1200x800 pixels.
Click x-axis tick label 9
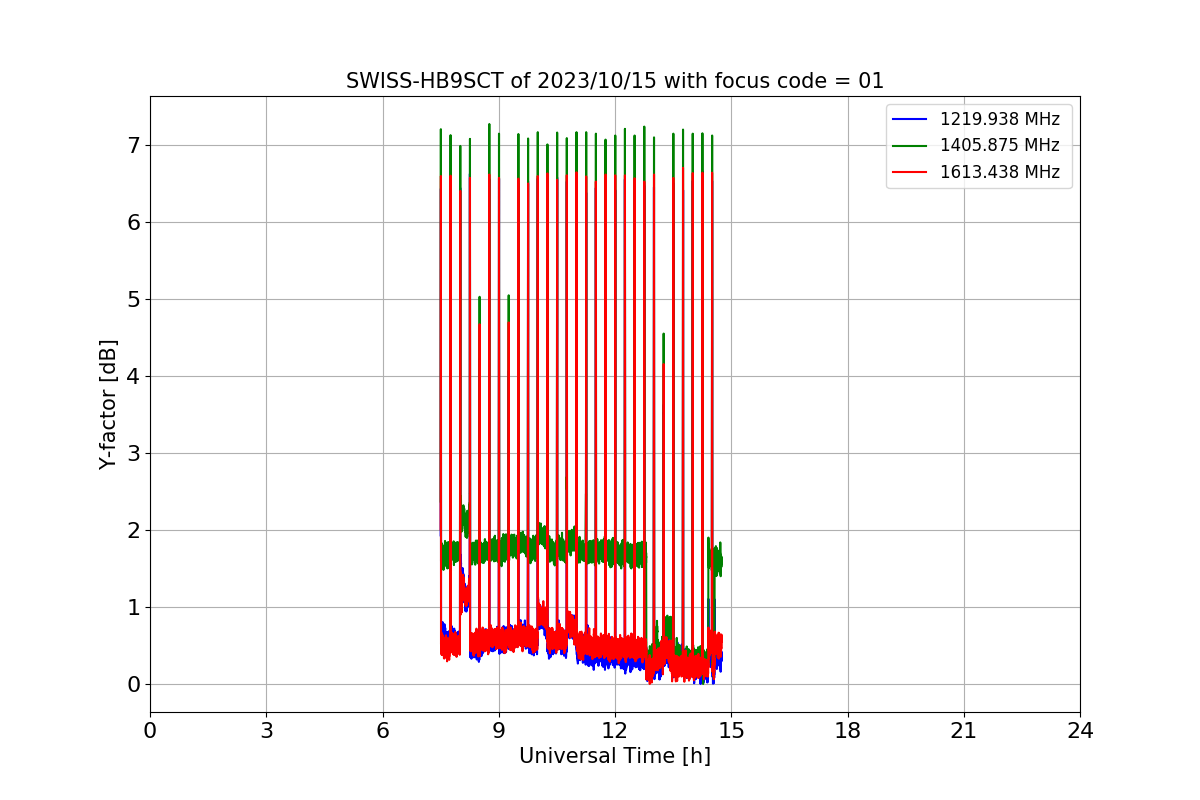[x=499, y=731]
